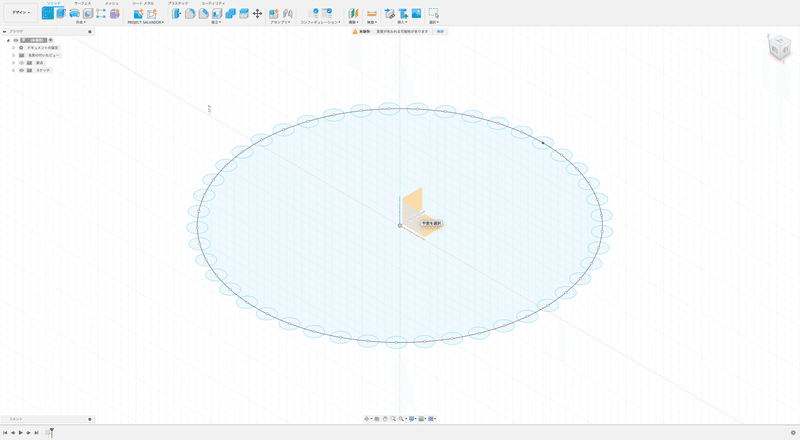The image size is (800, 440).
Task: Click second Configuration table icon
Action: [x=327, y=13]
